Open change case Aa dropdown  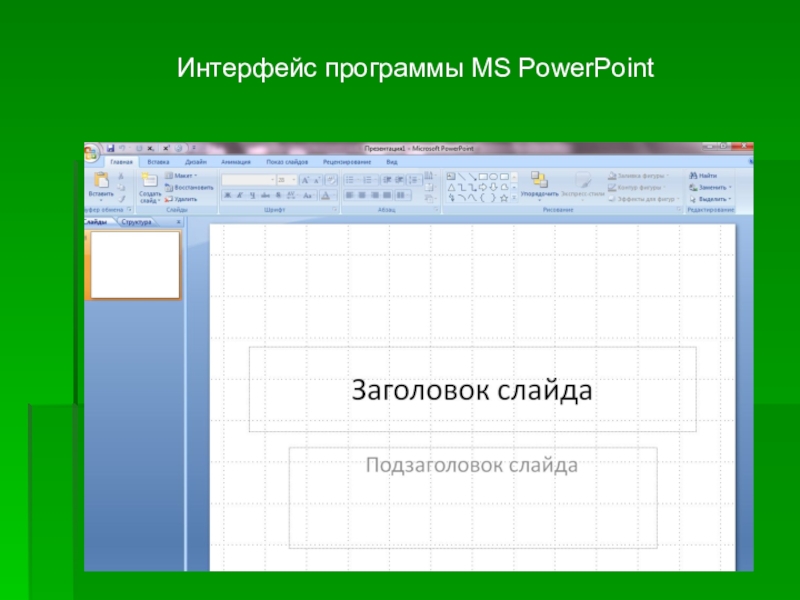coord(307,195)
